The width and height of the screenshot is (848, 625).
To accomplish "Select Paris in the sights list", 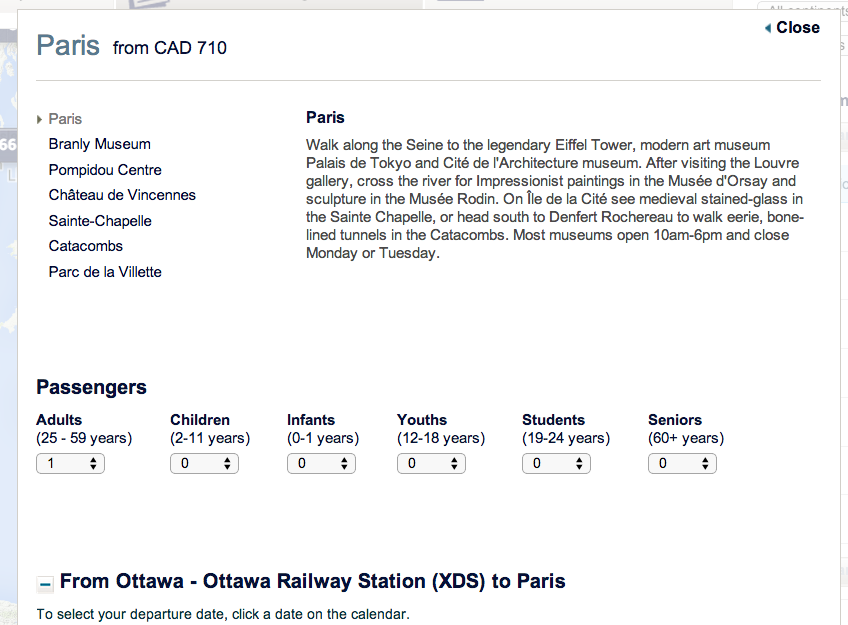I will [x=66, y=119].
